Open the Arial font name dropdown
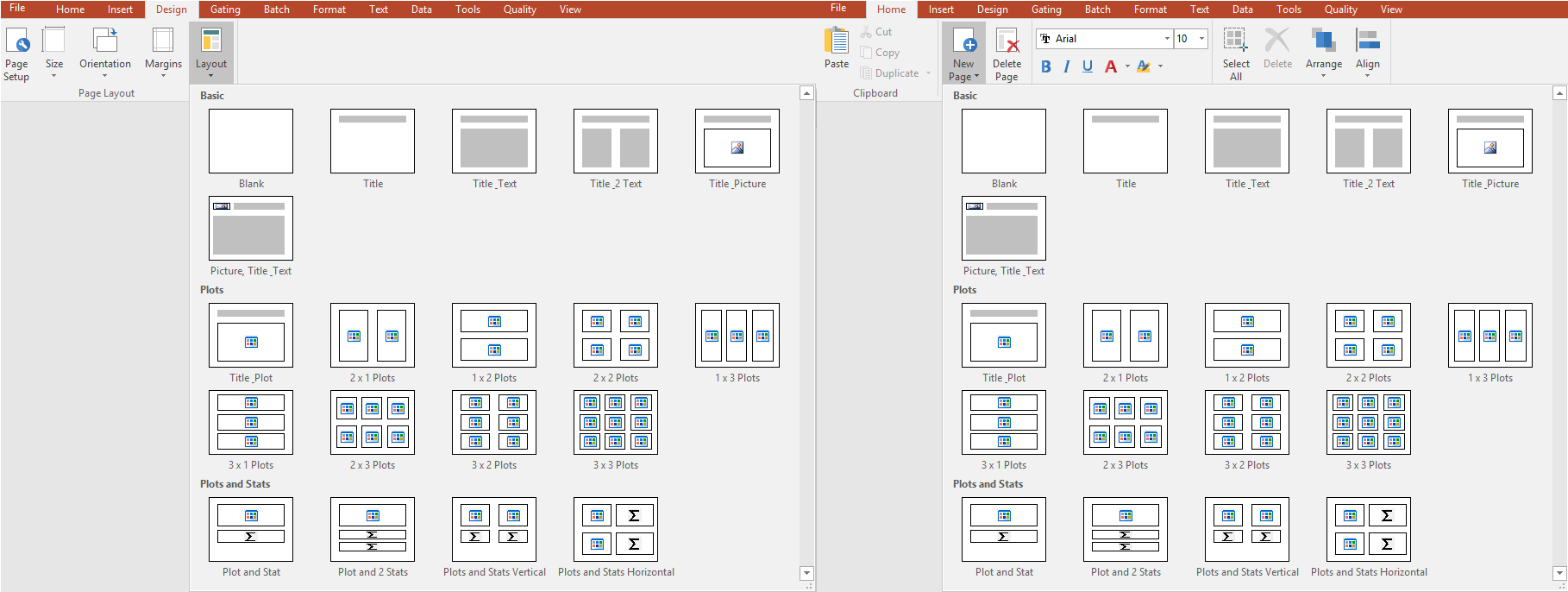The height and width of the screenshot is (592, 1568). [1167, 39]
